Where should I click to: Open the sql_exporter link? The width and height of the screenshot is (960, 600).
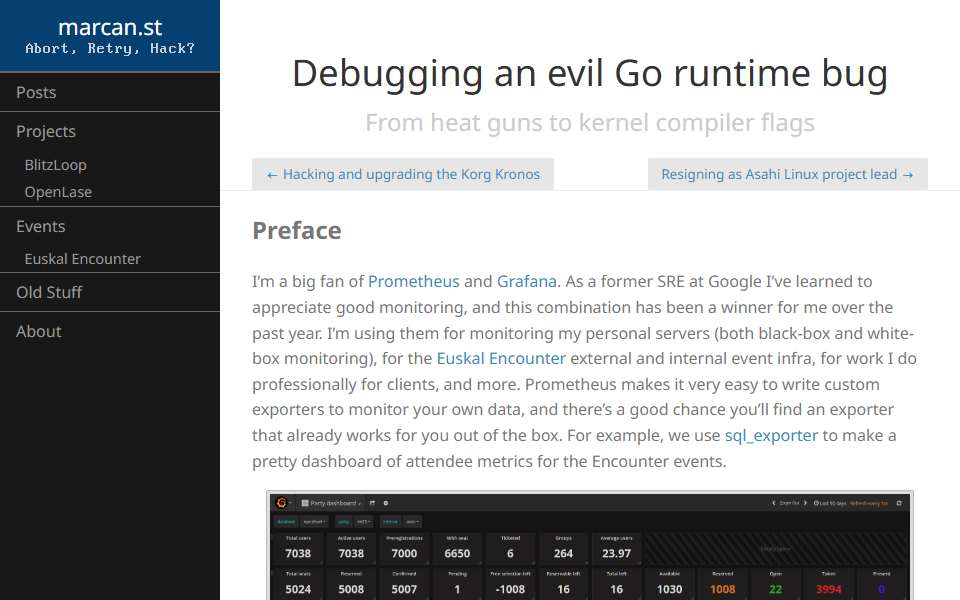771,436
